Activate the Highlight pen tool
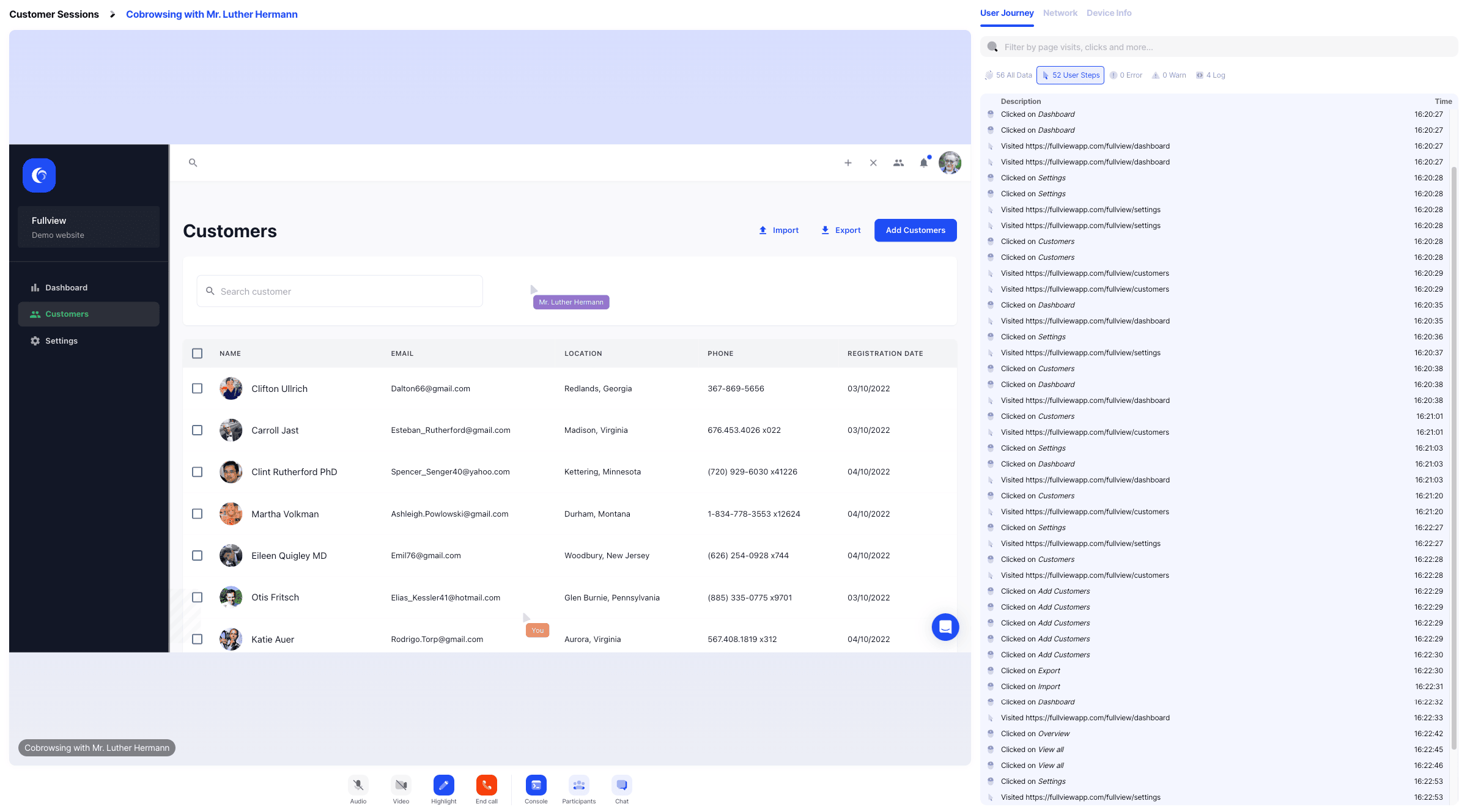 (444, 785)
